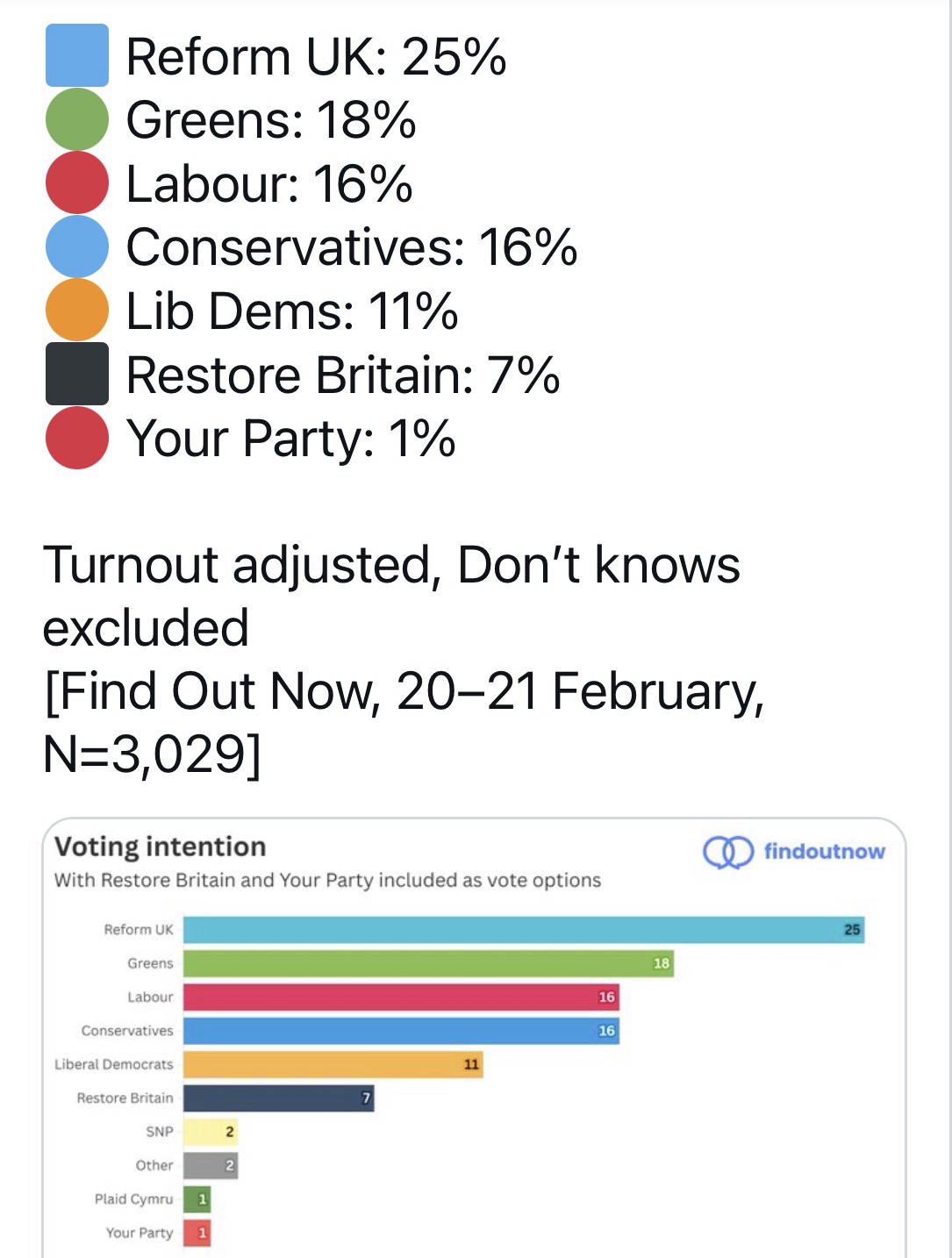This screenshot has width=952, height=1258.
Task: Click the Labour bar showing 16
Action: coord(401,997)
